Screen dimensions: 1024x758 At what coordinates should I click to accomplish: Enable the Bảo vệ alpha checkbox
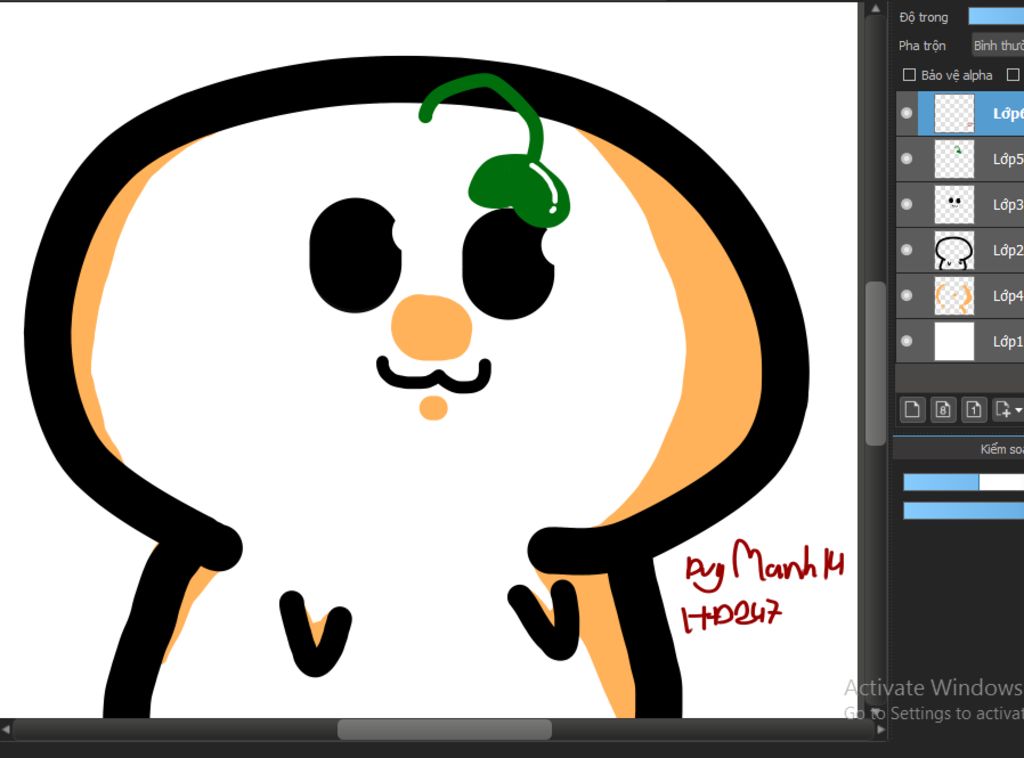coord(908,75)
